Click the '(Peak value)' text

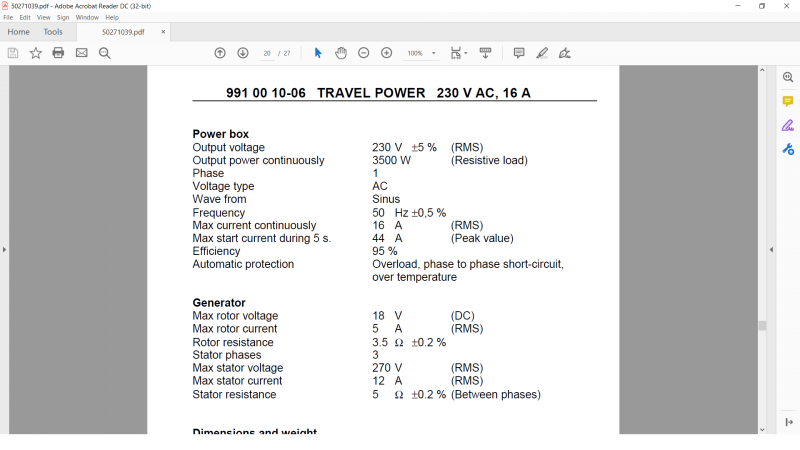(x=482, y=238)
